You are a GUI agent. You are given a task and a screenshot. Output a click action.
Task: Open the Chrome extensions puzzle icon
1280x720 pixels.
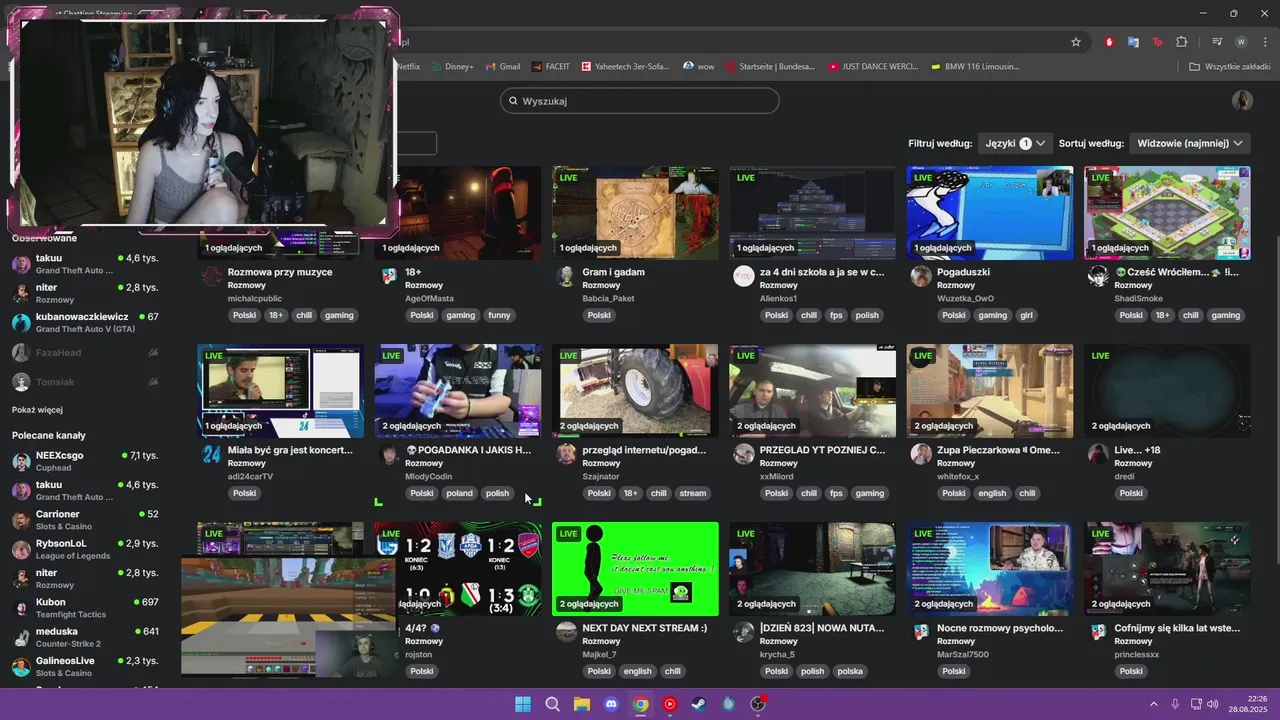click(1182, 42)
